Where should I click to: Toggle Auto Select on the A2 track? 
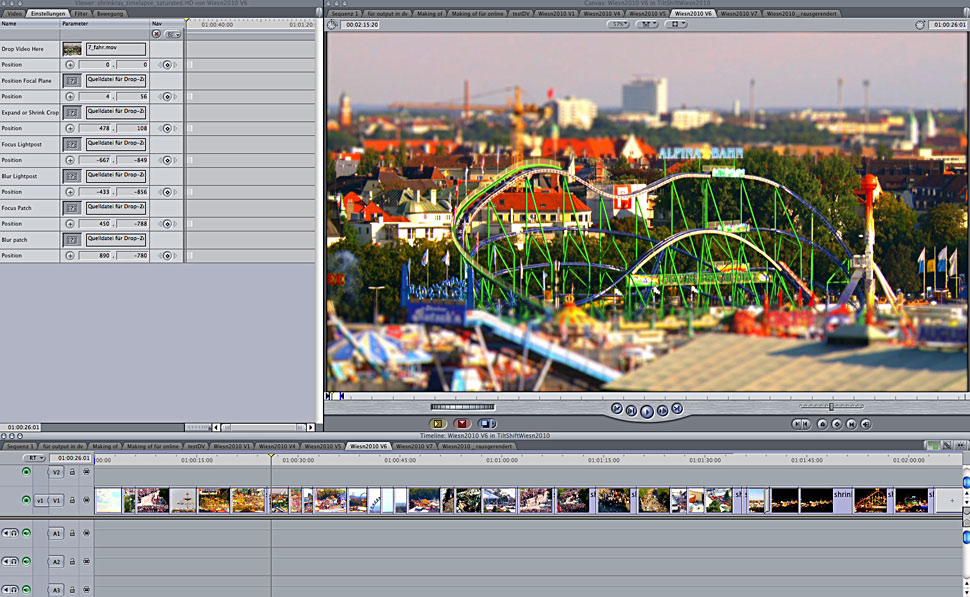(86, 562)
